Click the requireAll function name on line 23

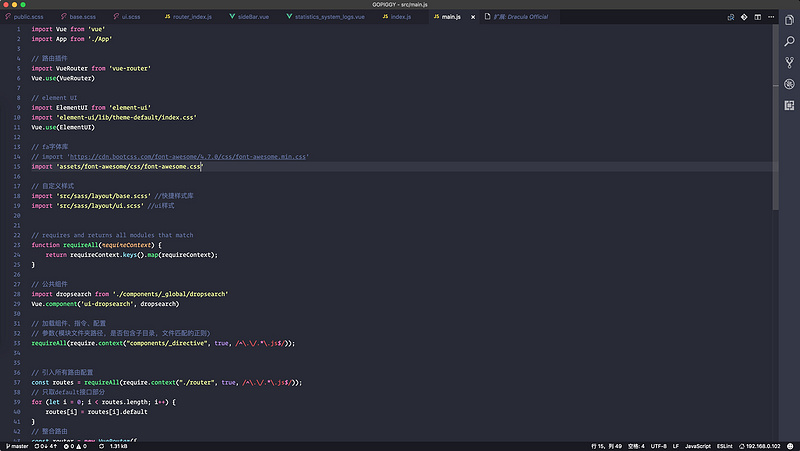click(80, 245)
